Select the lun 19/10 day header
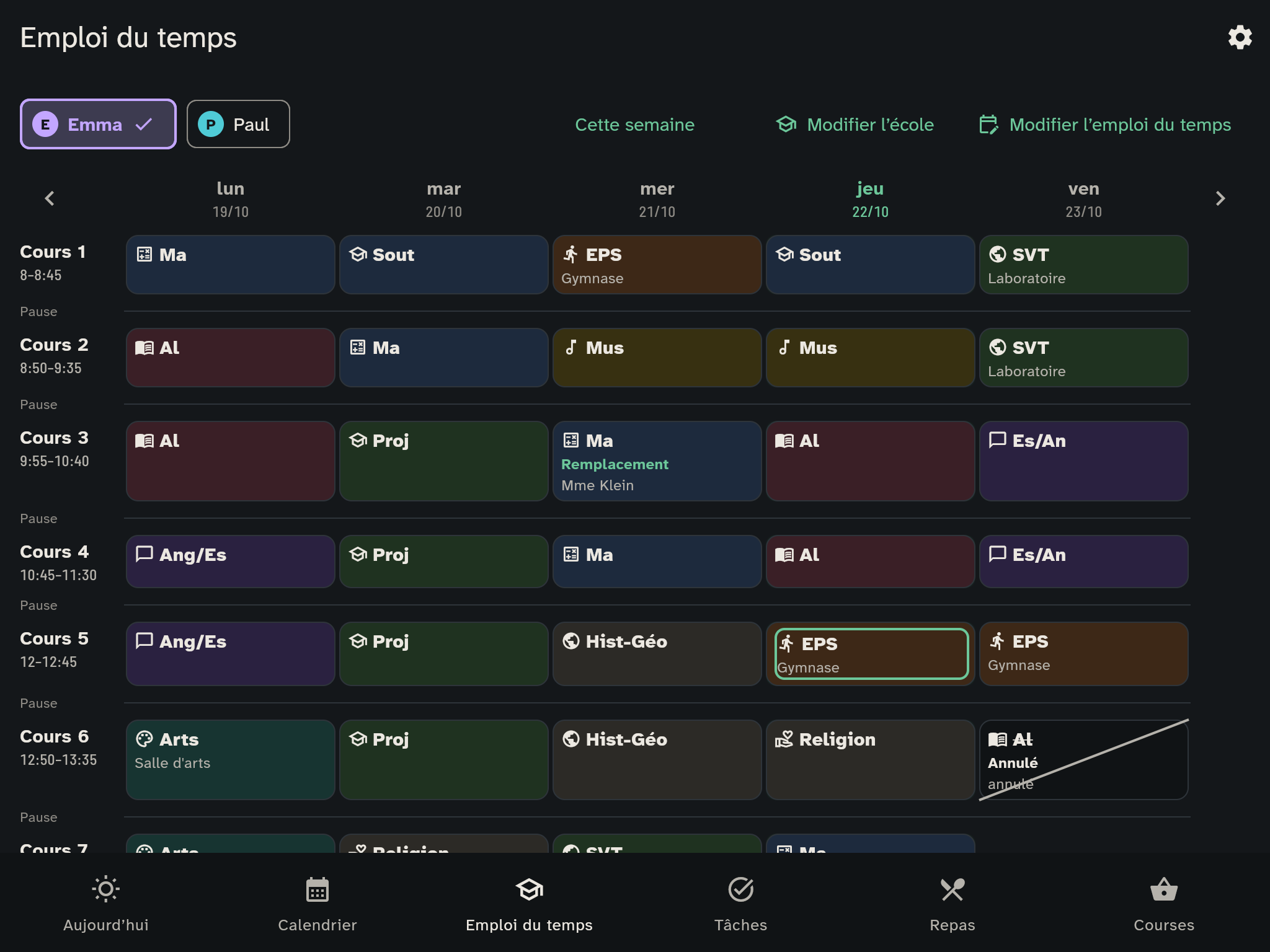This screenshot has width=1270, height=952. pyautogui.click(x=231, y=199)
